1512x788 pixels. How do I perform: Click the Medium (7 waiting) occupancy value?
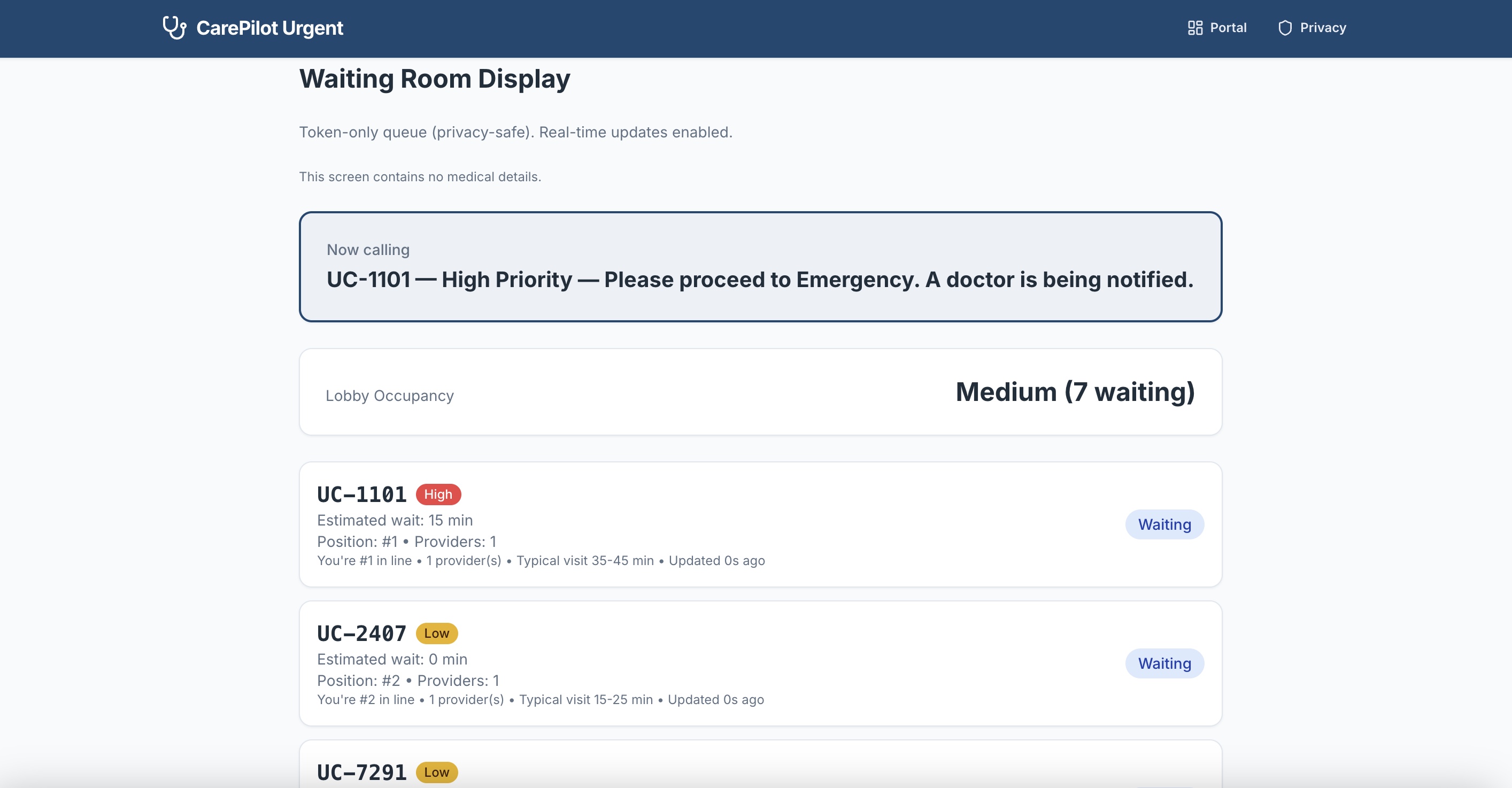tap(1074, 392)
